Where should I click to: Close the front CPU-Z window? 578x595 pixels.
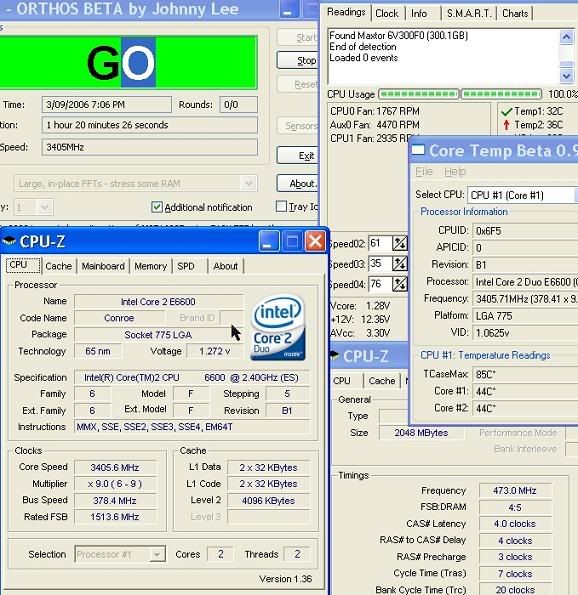315,241
